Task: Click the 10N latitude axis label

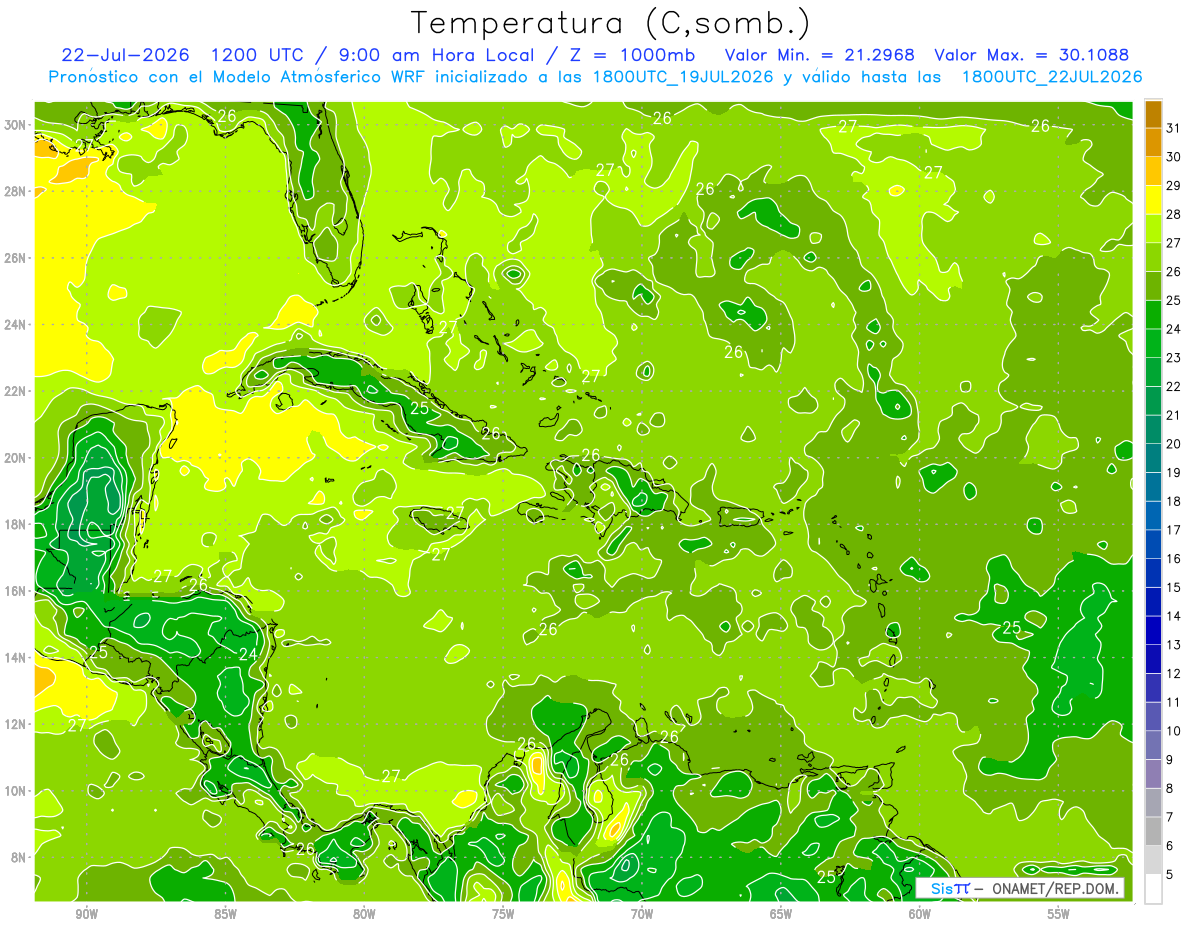Action: coord(15,790)
